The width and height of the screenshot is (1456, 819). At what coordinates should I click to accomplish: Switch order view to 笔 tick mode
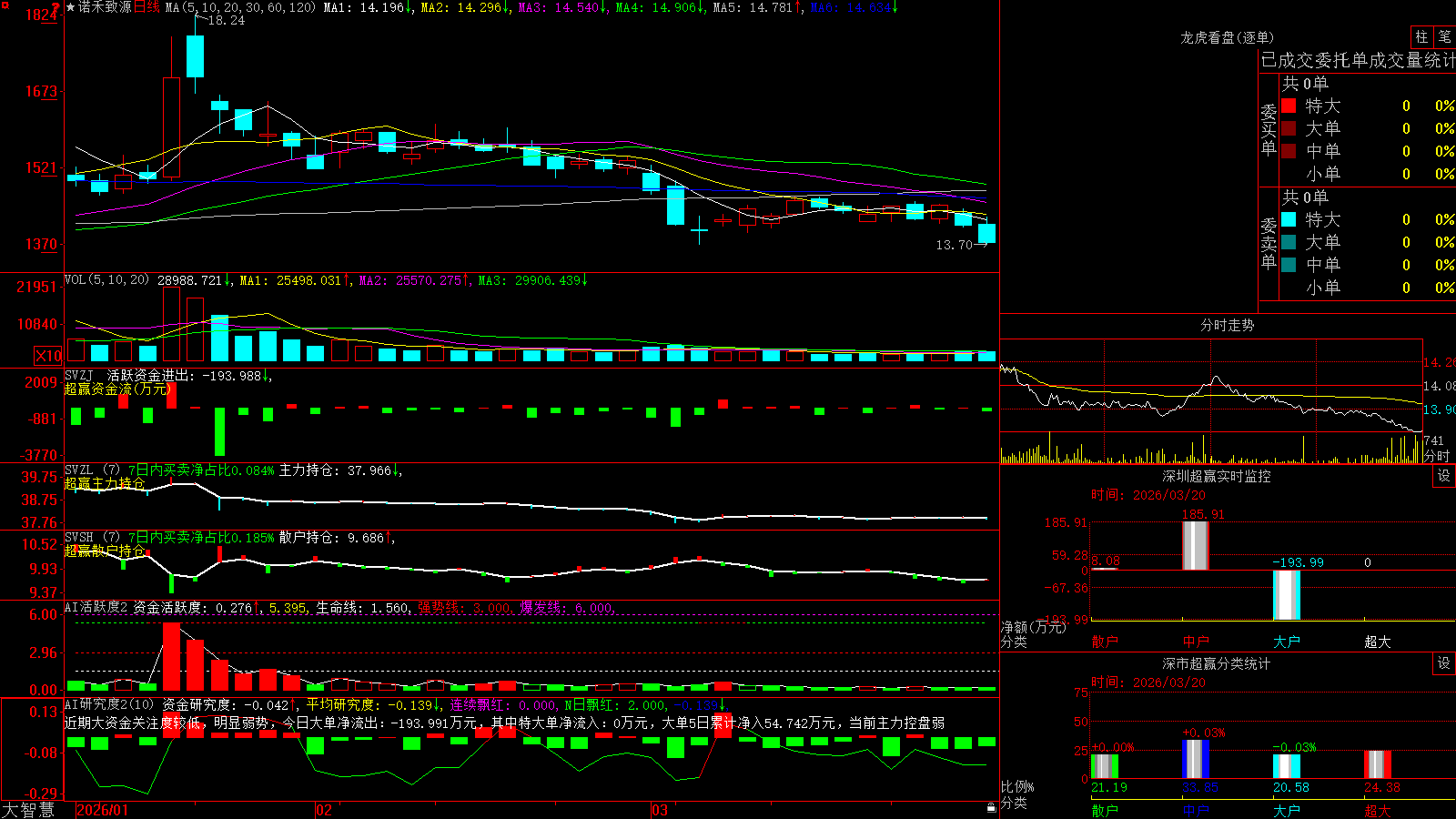[x=1444, y=36]
